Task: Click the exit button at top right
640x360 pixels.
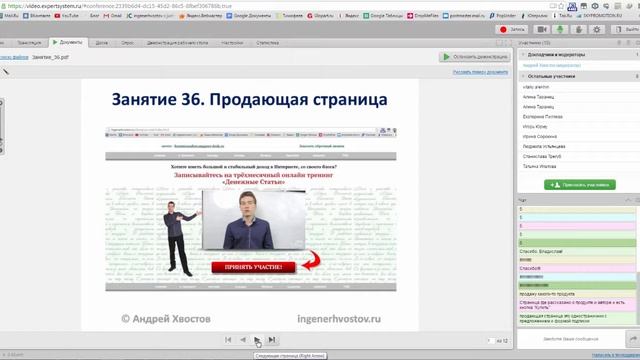Action: 627,29
